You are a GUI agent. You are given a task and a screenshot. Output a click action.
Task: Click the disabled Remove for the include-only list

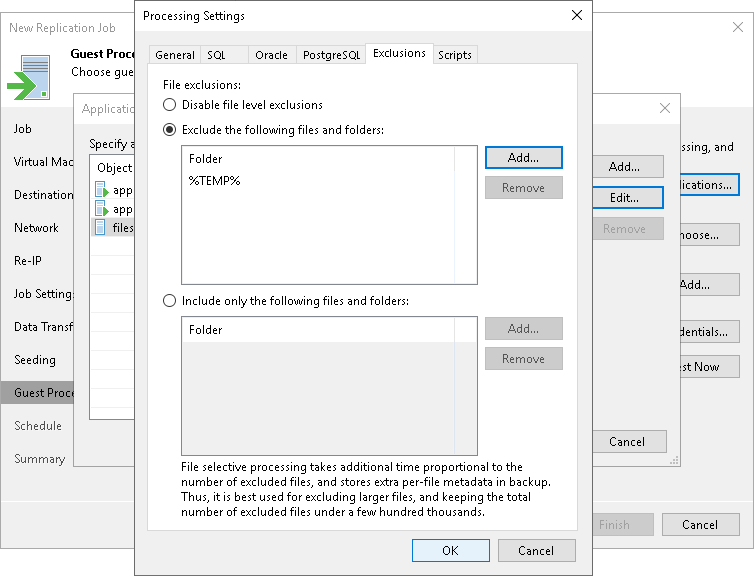pyautogui.click(x=524, y=359)
